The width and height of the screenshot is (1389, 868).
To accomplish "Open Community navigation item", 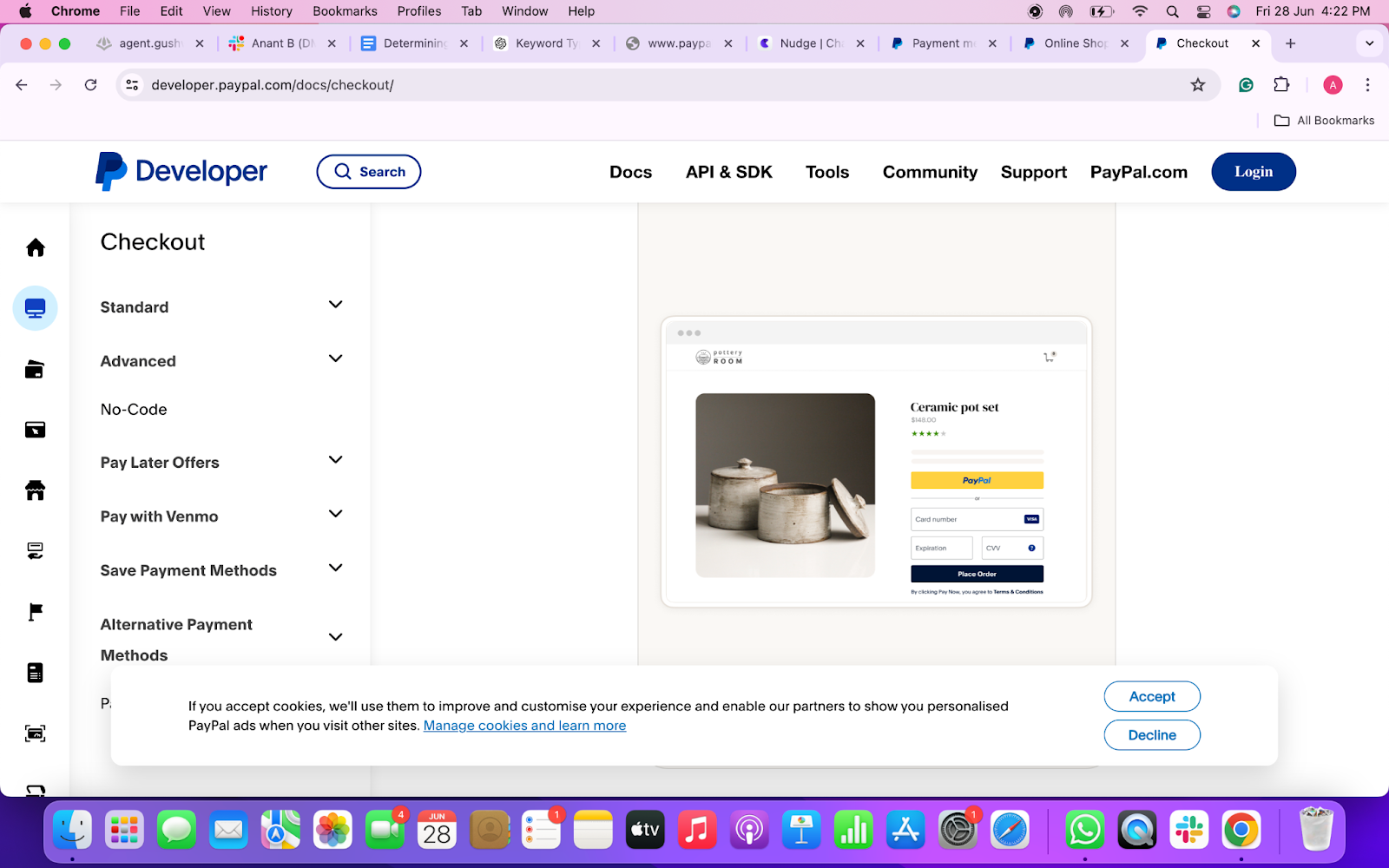I will [930, 172].
